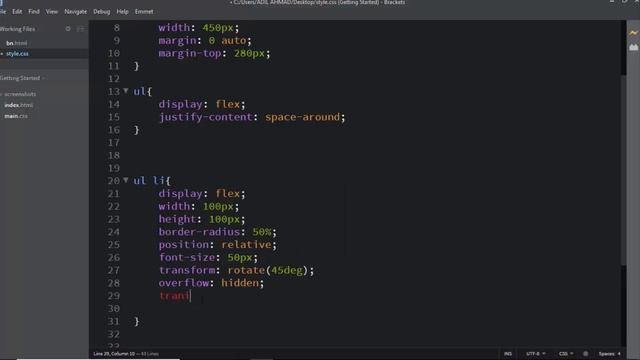Click line number 17 in the gutter

pos(113,142)
